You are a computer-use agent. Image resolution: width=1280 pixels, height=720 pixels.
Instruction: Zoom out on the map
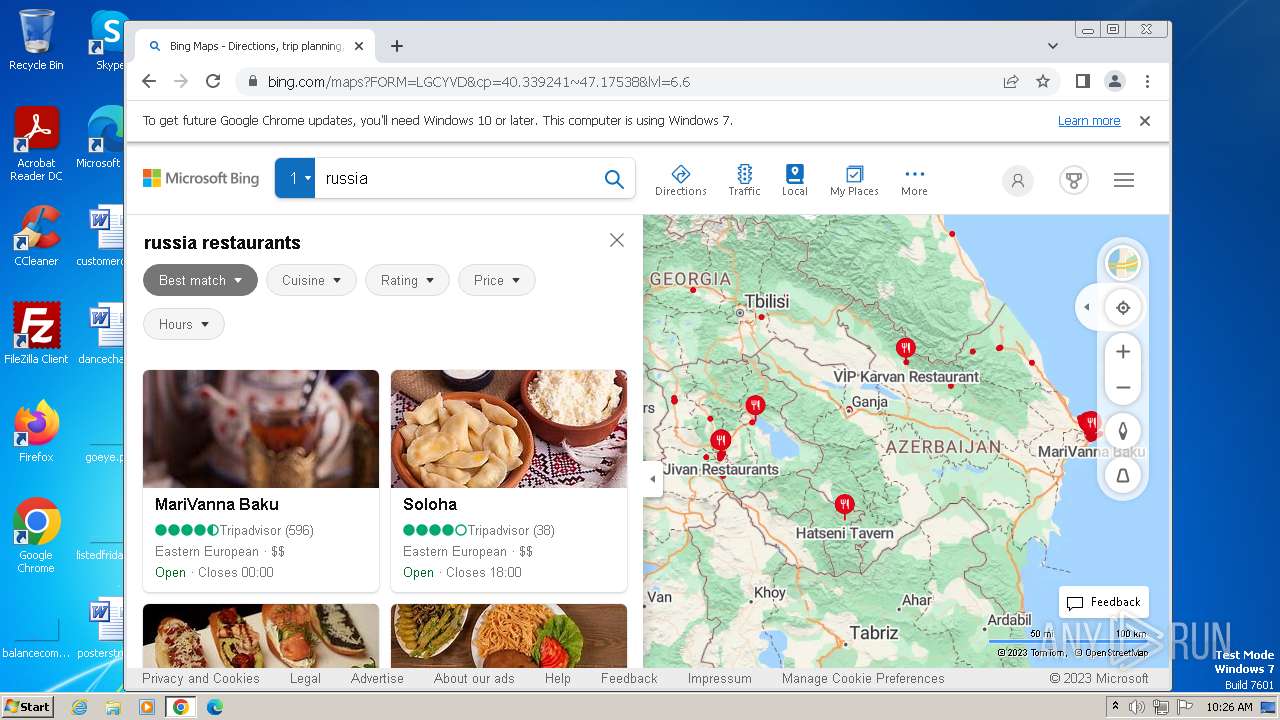pyautogui.click(x=1123, y=388)
